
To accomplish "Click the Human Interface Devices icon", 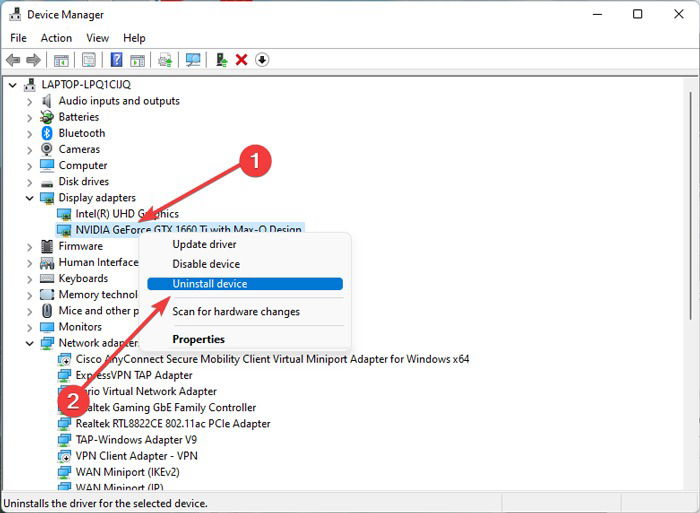I will pyautogui.click(x=47, y=263).
